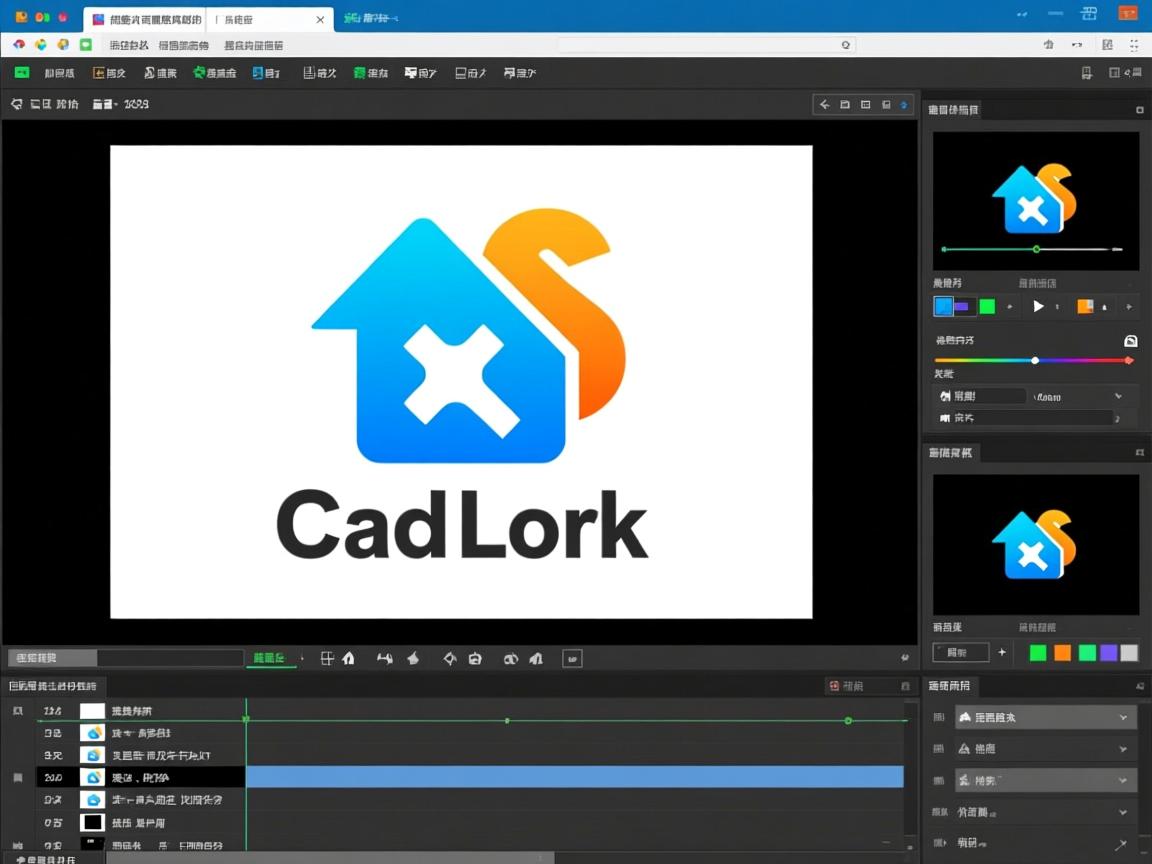1152x864 pixels.
Task: Select the active browser tab with the colorful favicon
Action: 148,19
